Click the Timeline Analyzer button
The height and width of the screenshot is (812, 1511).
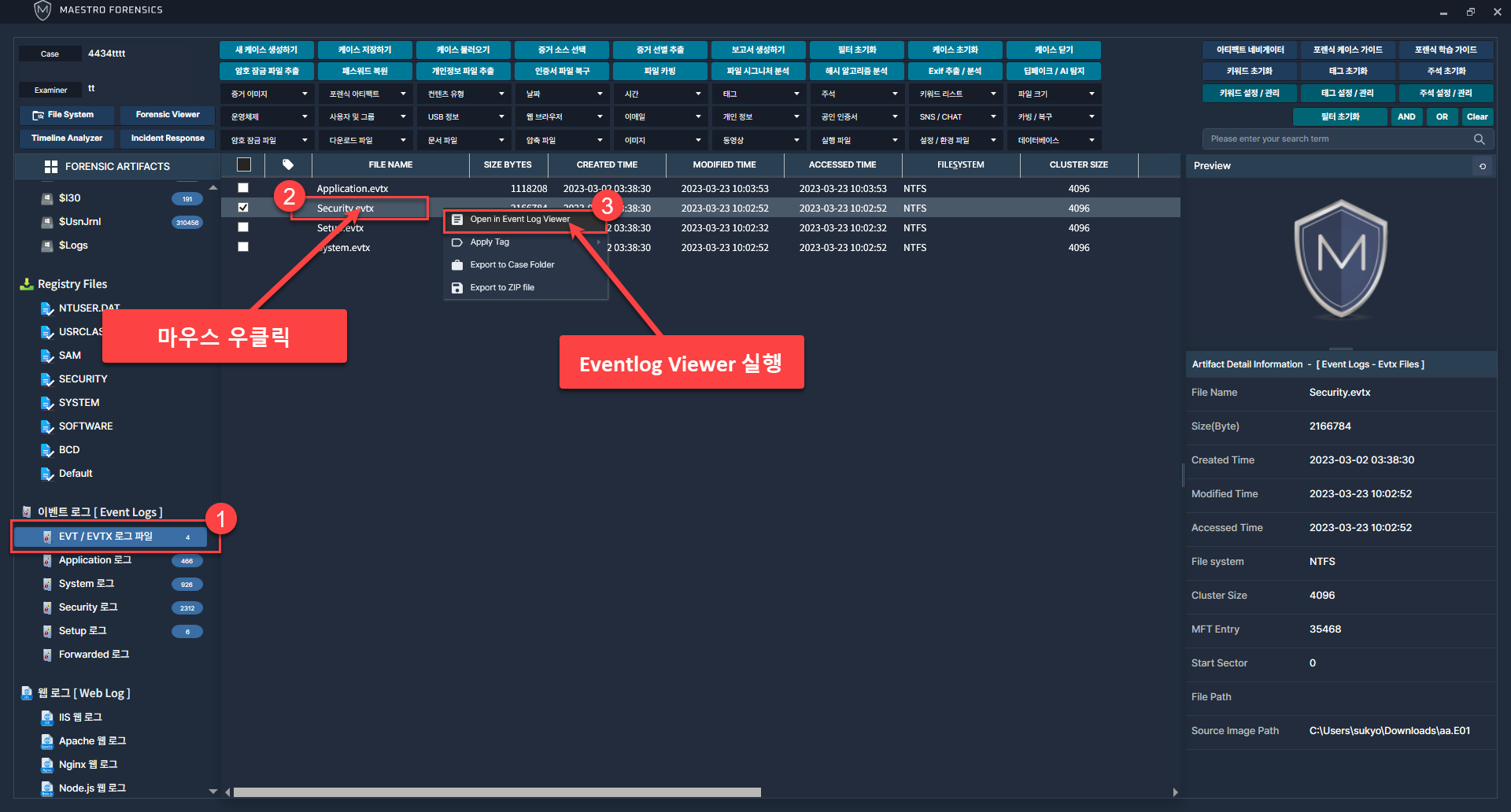tap(67, 138)
